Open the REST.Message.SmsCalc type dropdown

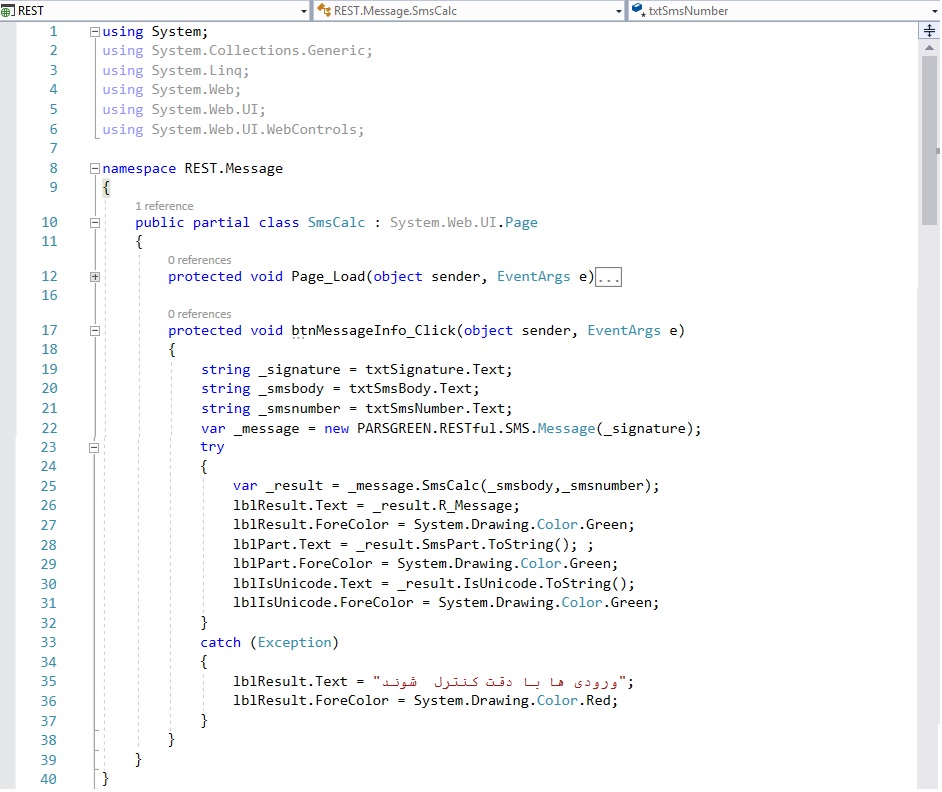click(x=618, y=11)
